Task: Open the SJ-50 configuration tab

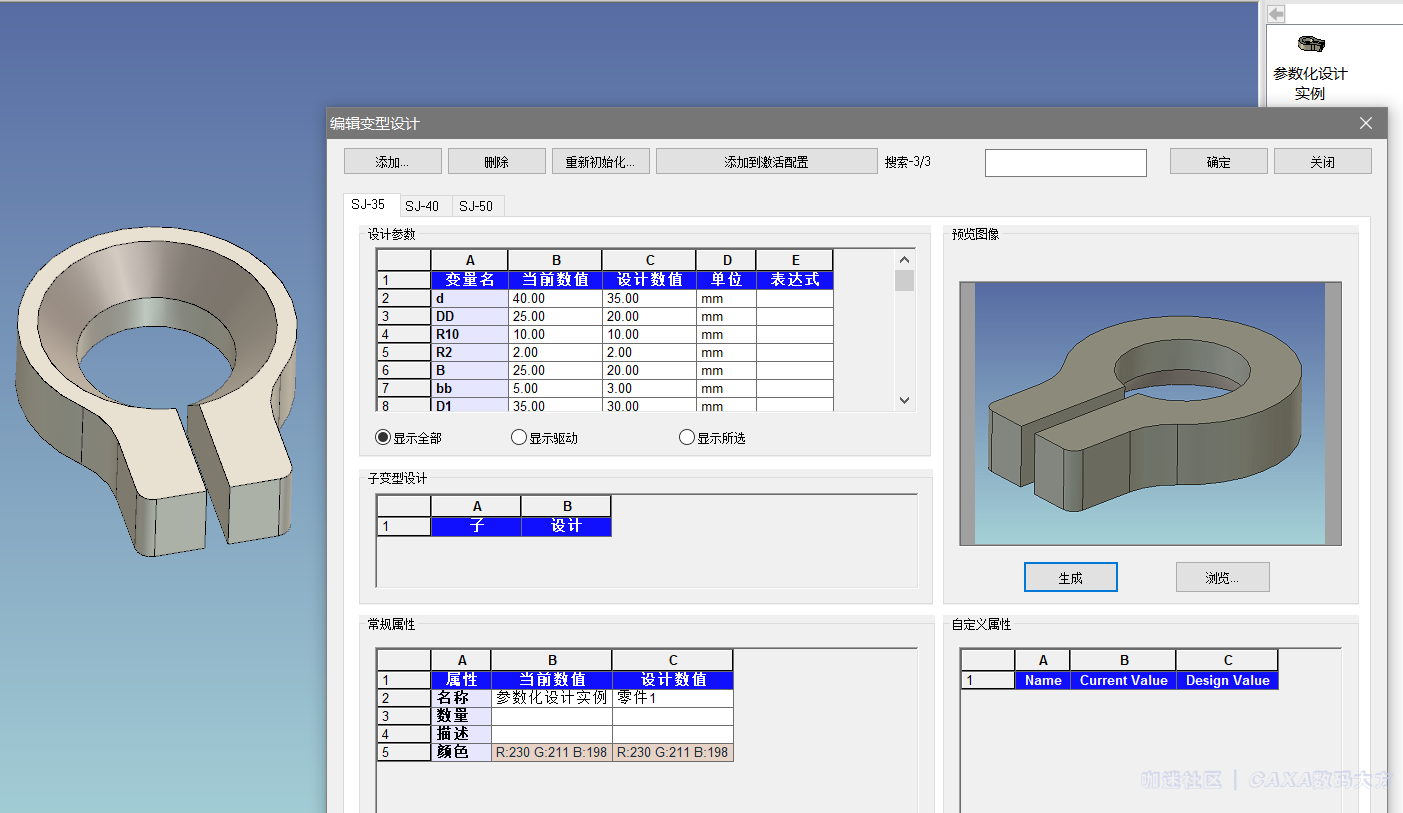Action: click(x=476, y=206)
